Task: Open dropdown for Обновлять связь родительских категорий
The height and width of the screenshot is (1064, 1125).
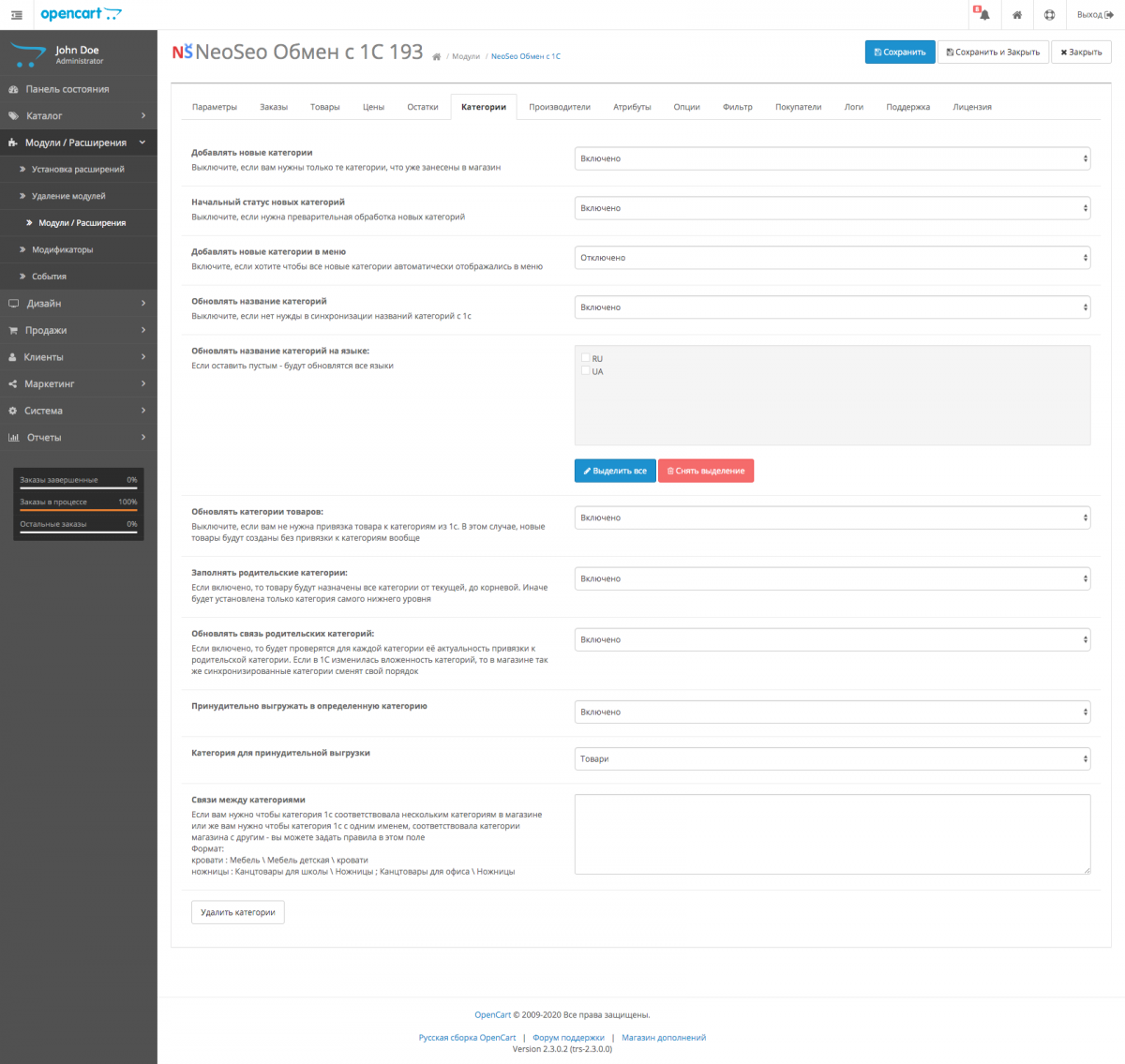Action: [832, 639]
